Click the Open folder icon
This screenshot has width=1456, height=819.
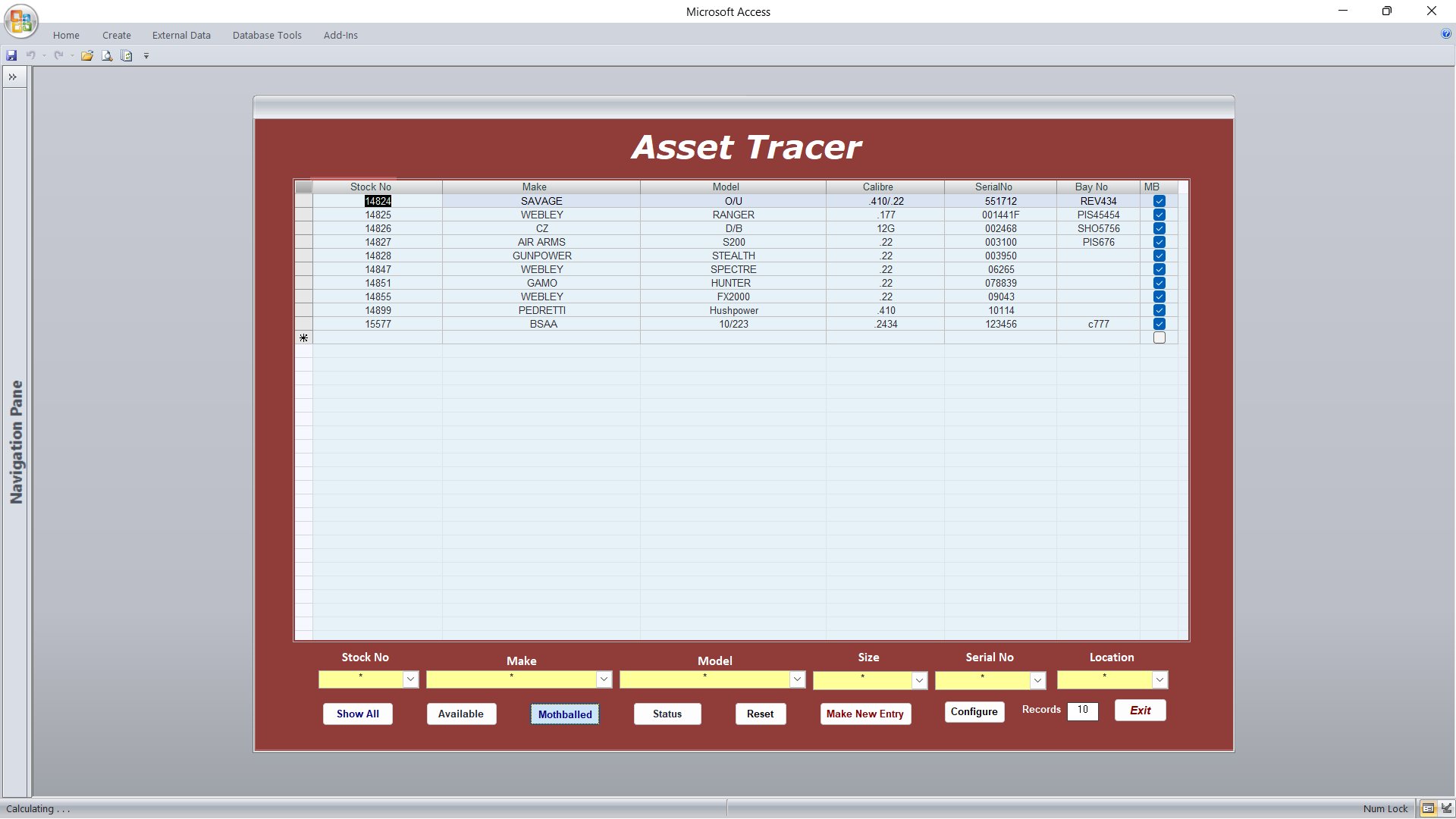[x=87, y=55]
